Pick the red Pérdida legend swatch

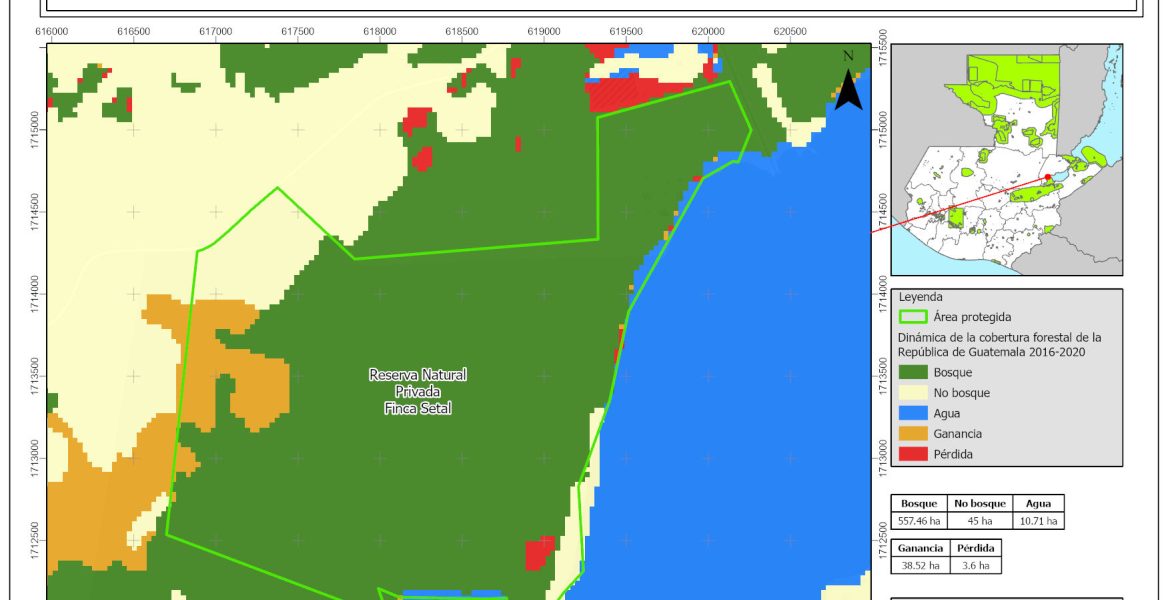913,454
